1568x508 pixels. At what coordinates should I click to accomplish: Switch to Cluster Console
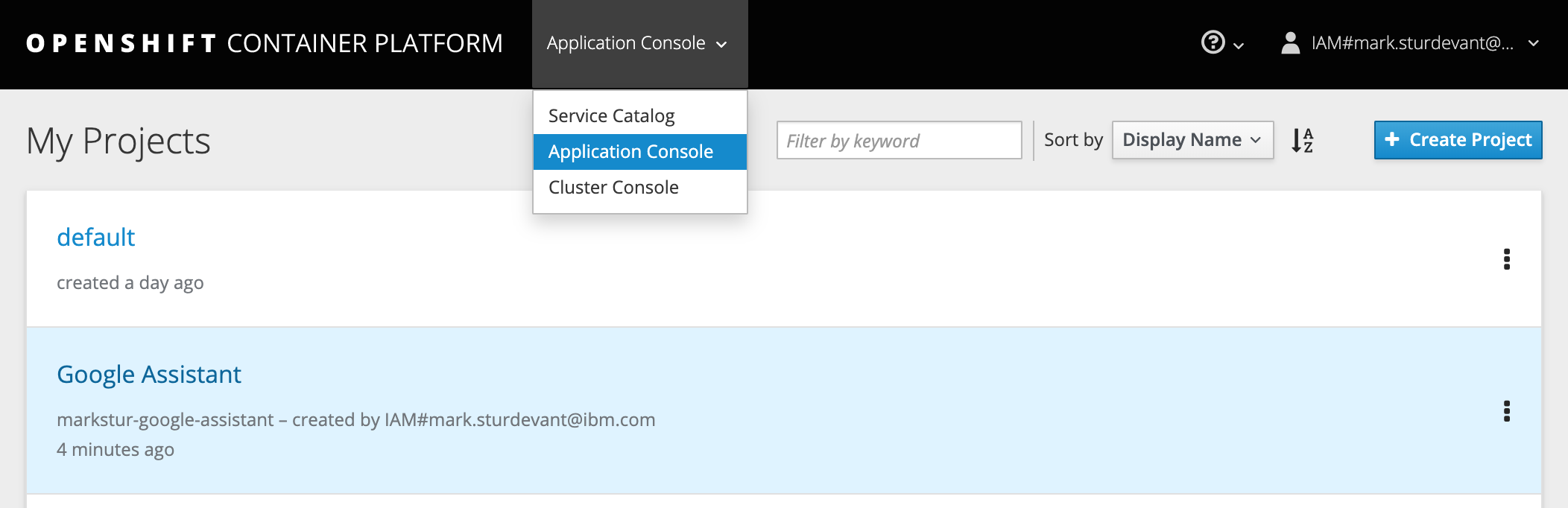coord(640,188)
